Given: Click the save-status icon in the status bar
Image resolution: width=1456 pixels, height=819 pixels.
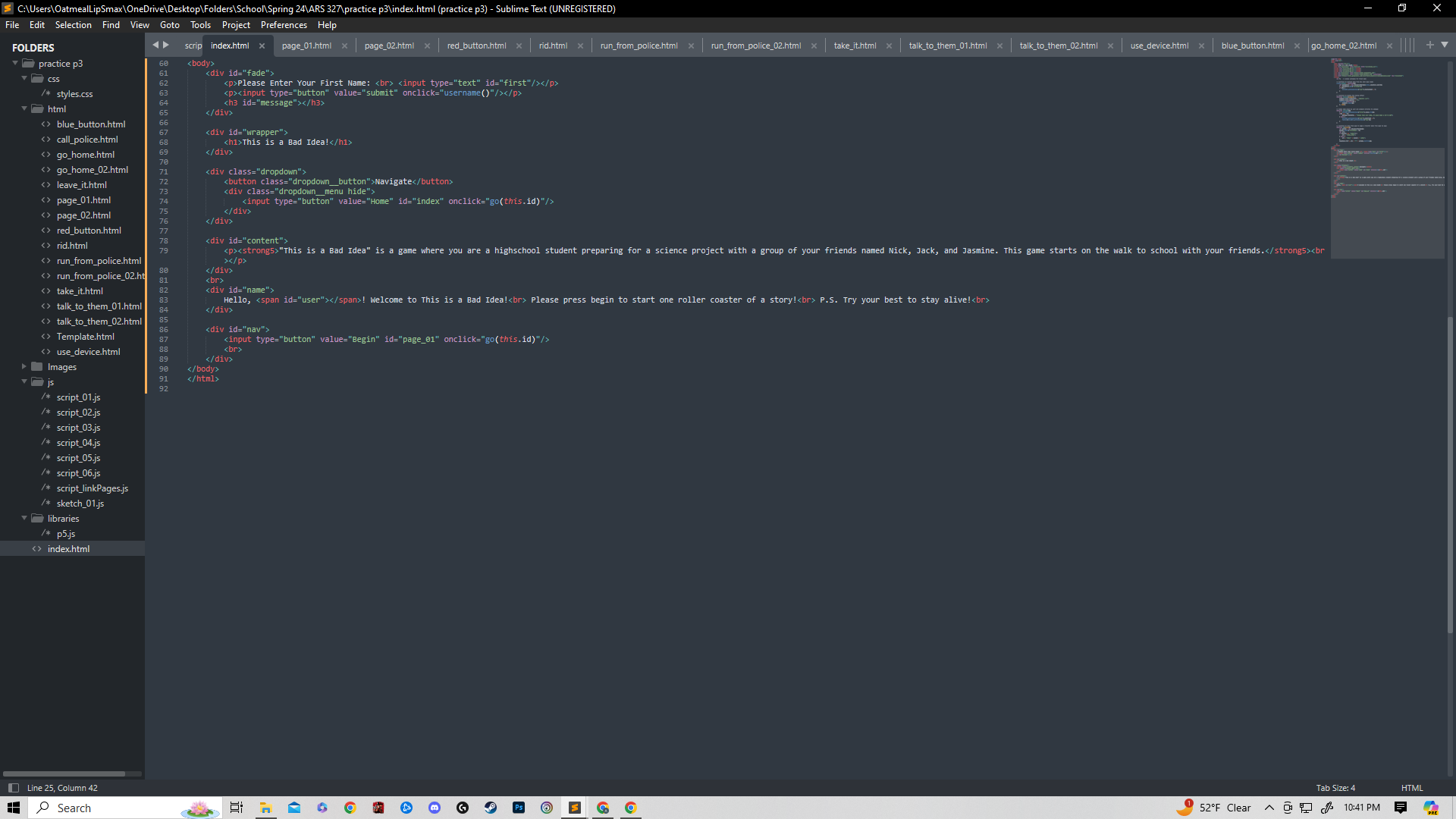Looking at the screenshot, I should click(13, 788).
